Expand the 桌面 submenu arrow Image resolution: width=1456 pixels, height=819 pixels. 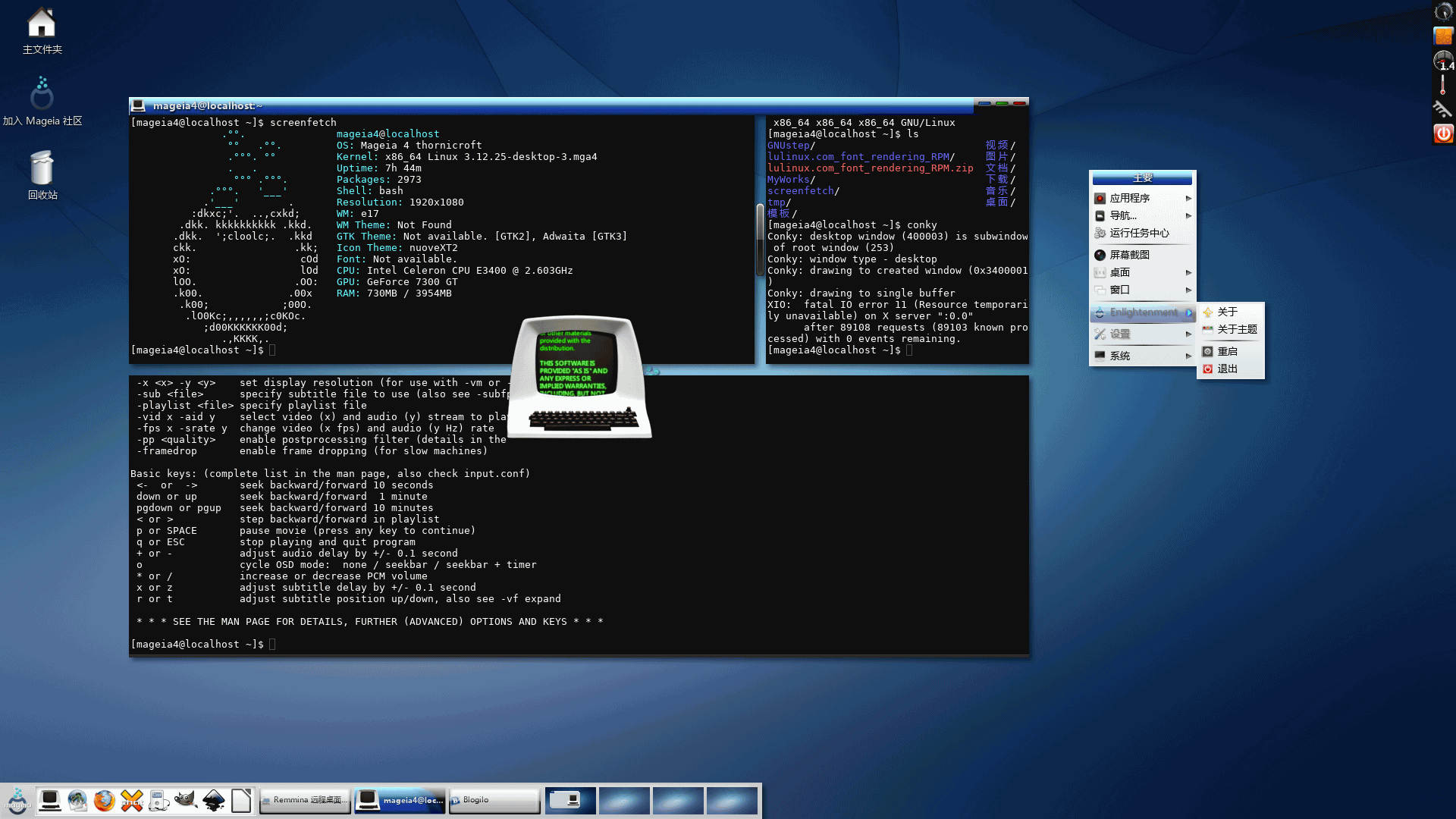tap(1188, 272)
